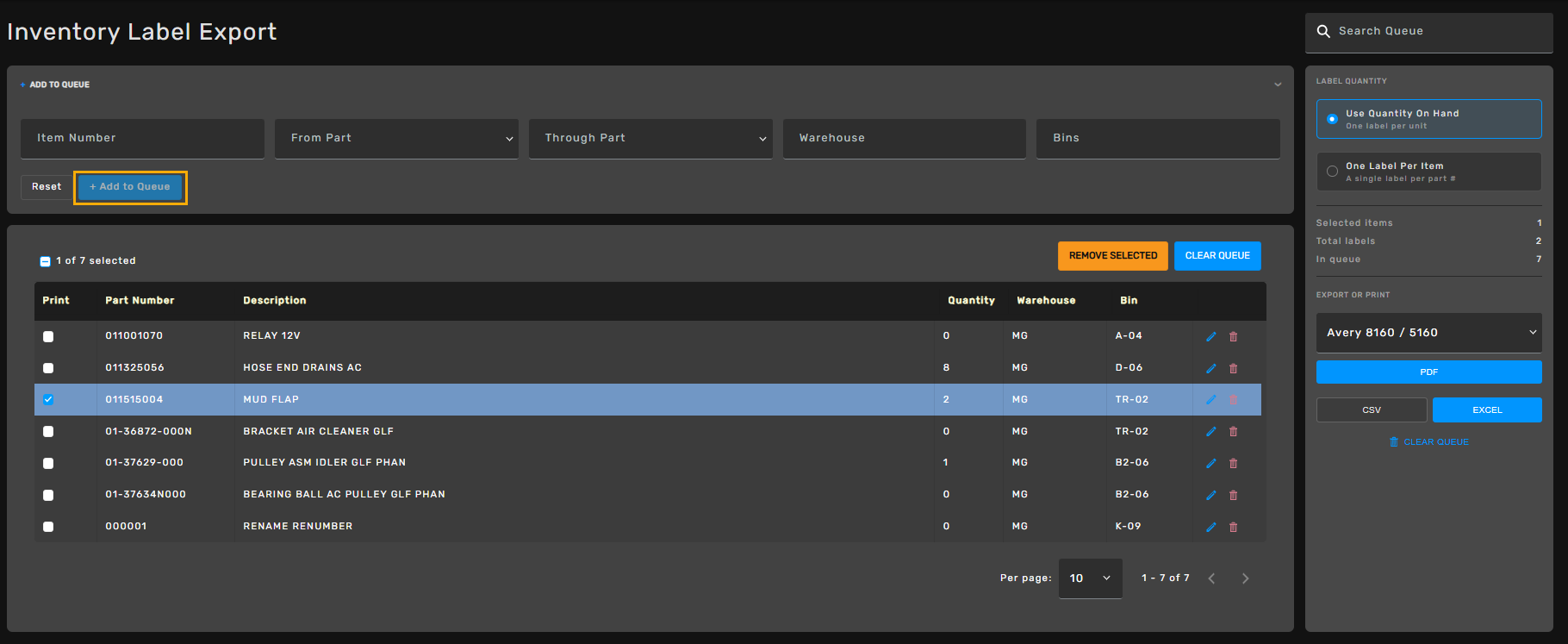The width and height of the screenshot is (1568, 644).
Task: Export the queue to EXCEL
Action: (x=1487, y=410)
